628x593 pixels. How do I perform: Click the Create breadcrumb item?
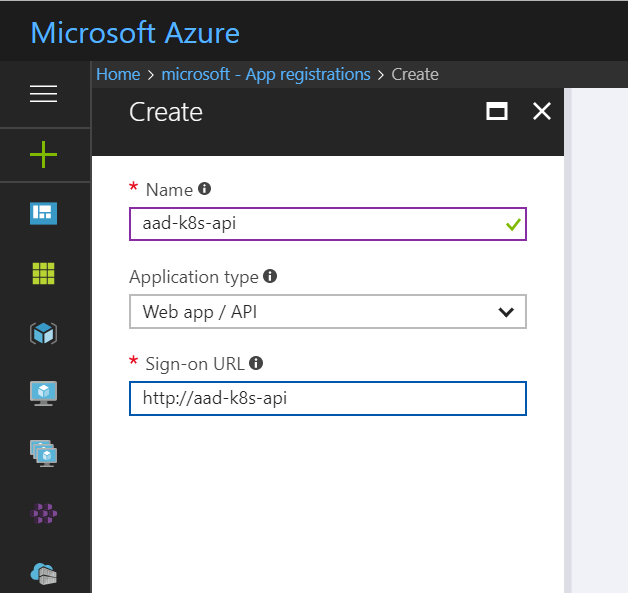click(x=415, y=74)
